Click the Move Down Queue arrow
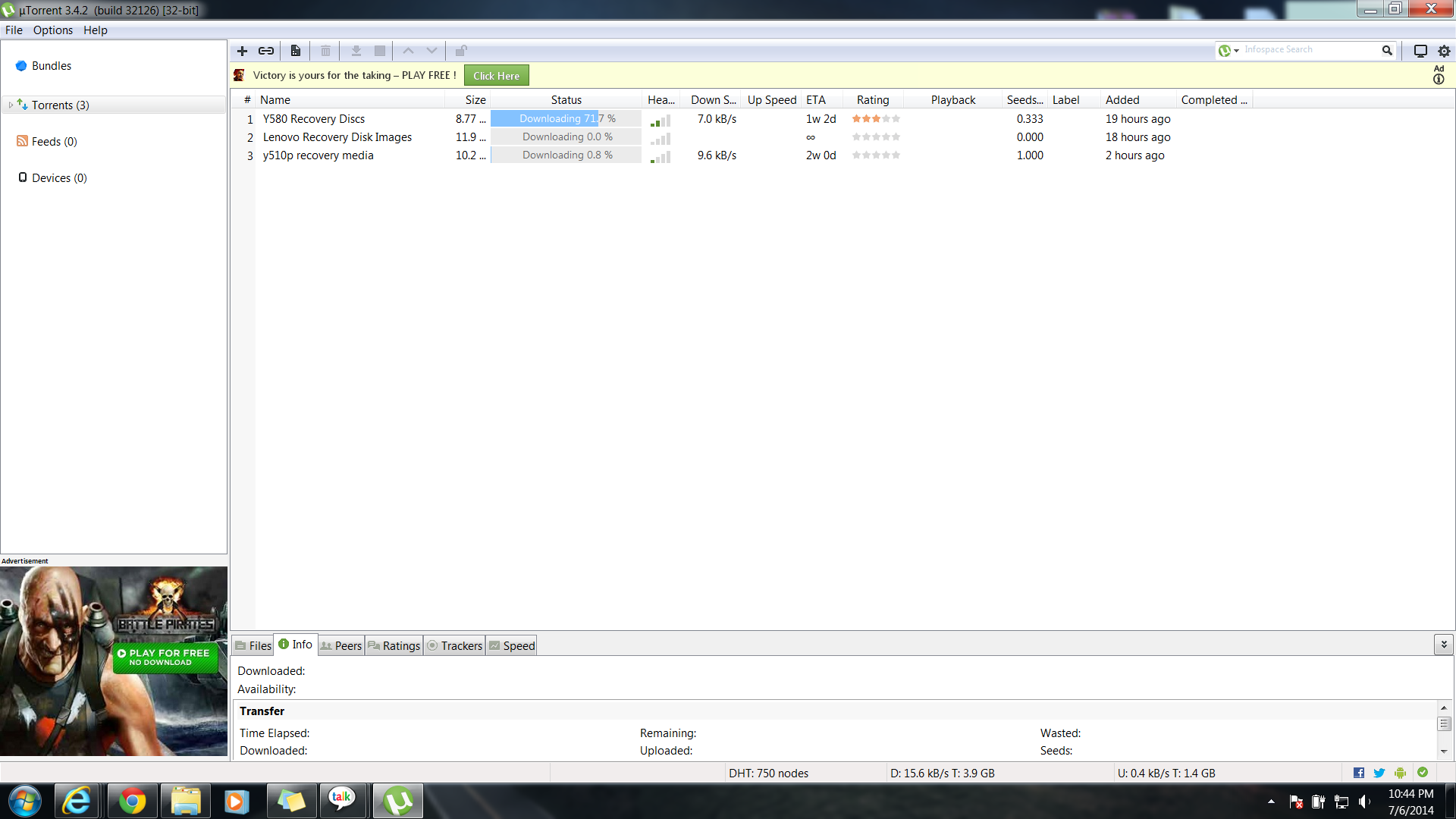Image resolution: width=1456 pixels, height=819 pixels. click(x=431, y=51)
